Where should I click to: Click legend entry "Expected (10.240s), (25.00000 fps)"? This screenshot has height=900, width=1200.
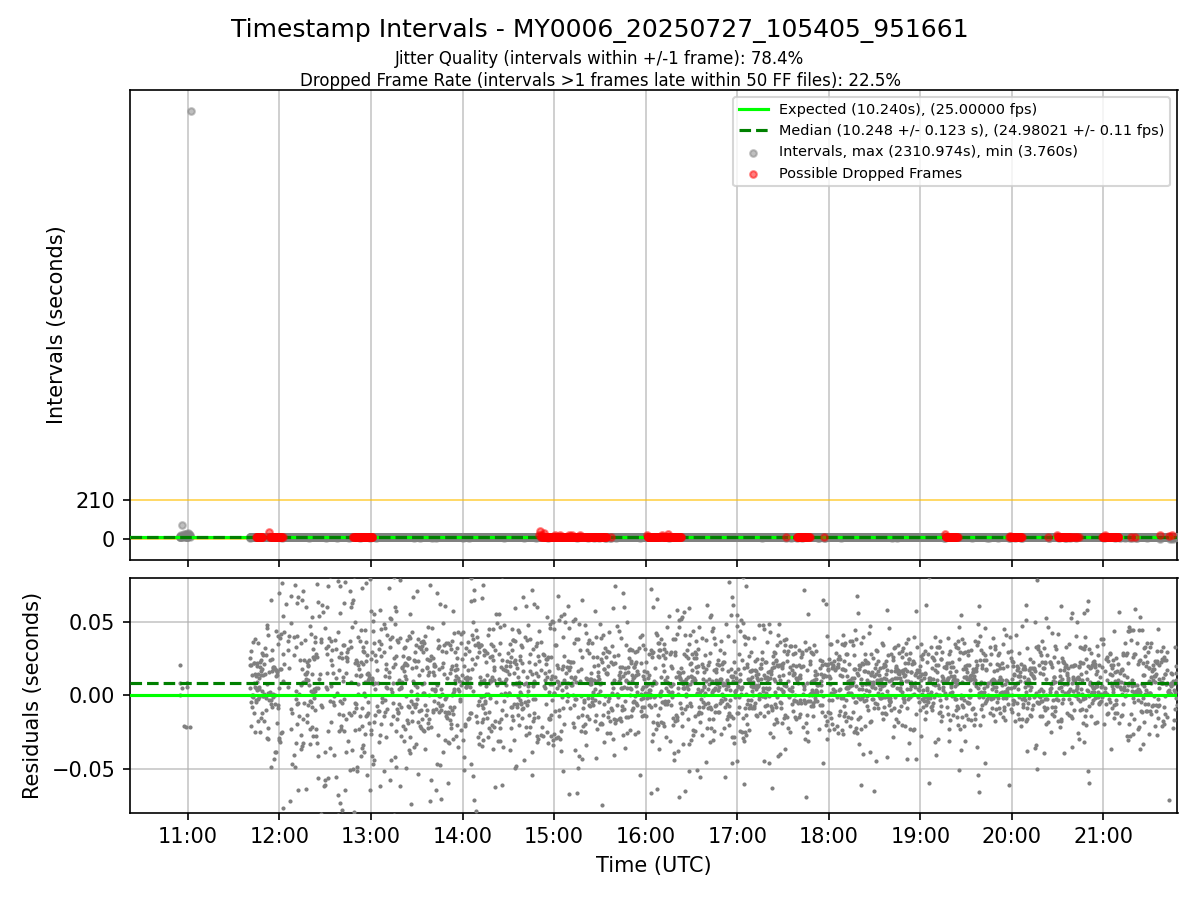coord(907,109)
